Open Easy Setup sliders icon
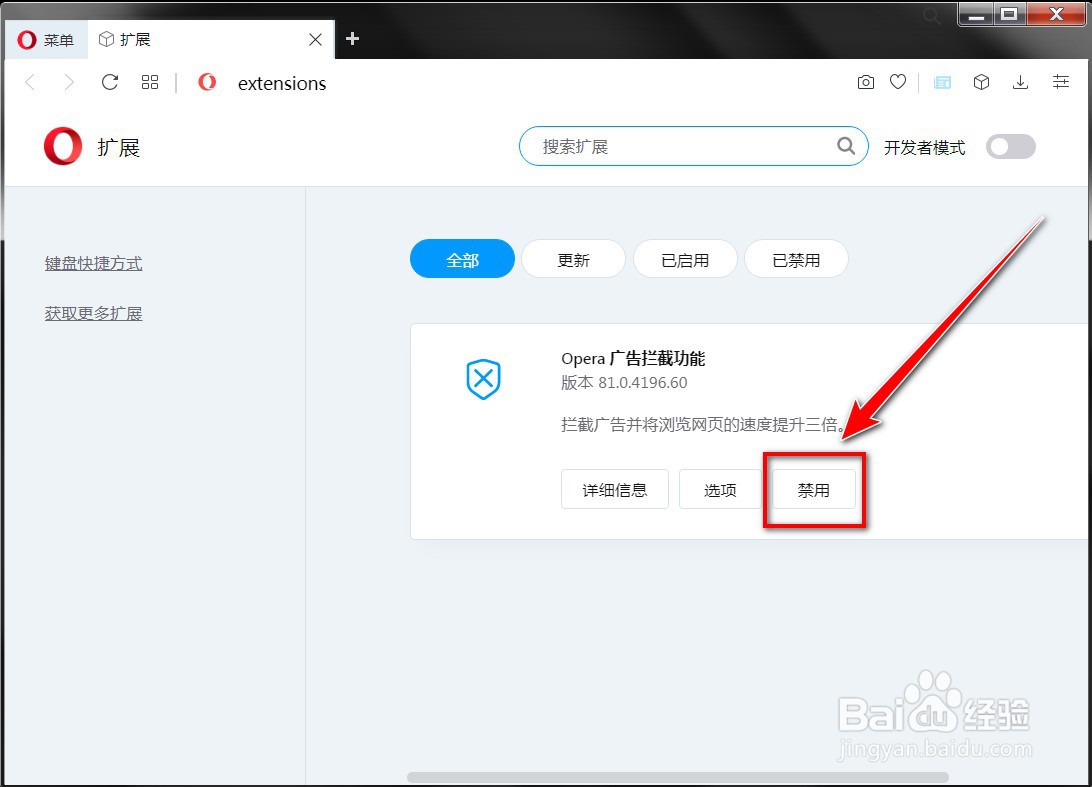The height and width of the screenshot is (787, 1092). [1061, 82]
